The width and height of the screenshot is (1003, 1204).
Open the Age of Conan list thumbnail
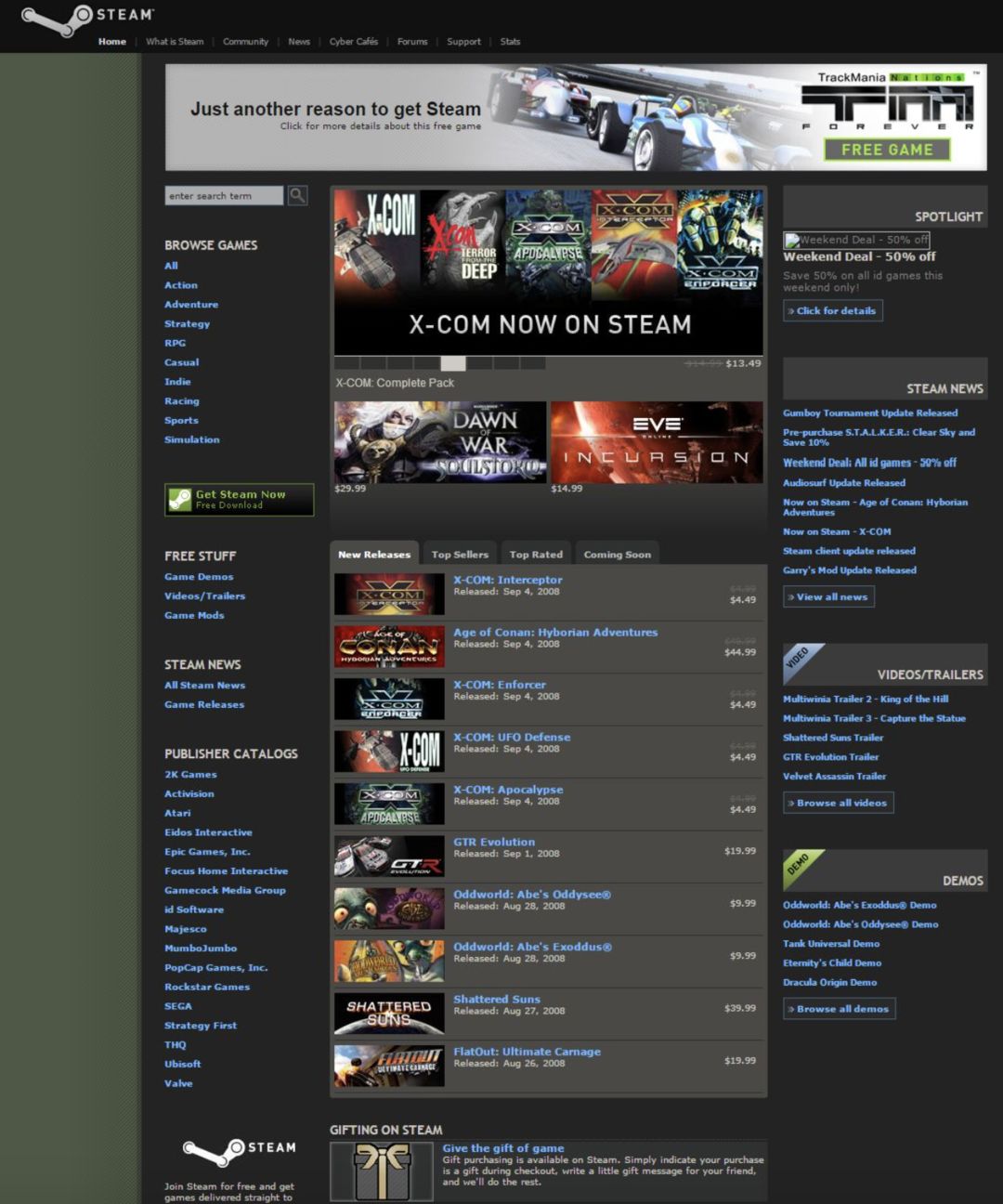[389, 647]
